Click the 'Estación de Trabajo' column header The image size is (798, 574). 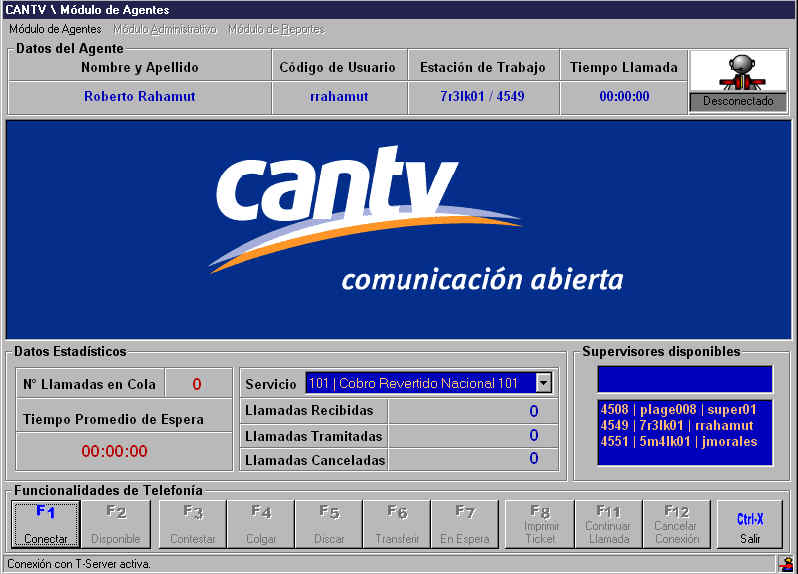(x=482, y=67)
